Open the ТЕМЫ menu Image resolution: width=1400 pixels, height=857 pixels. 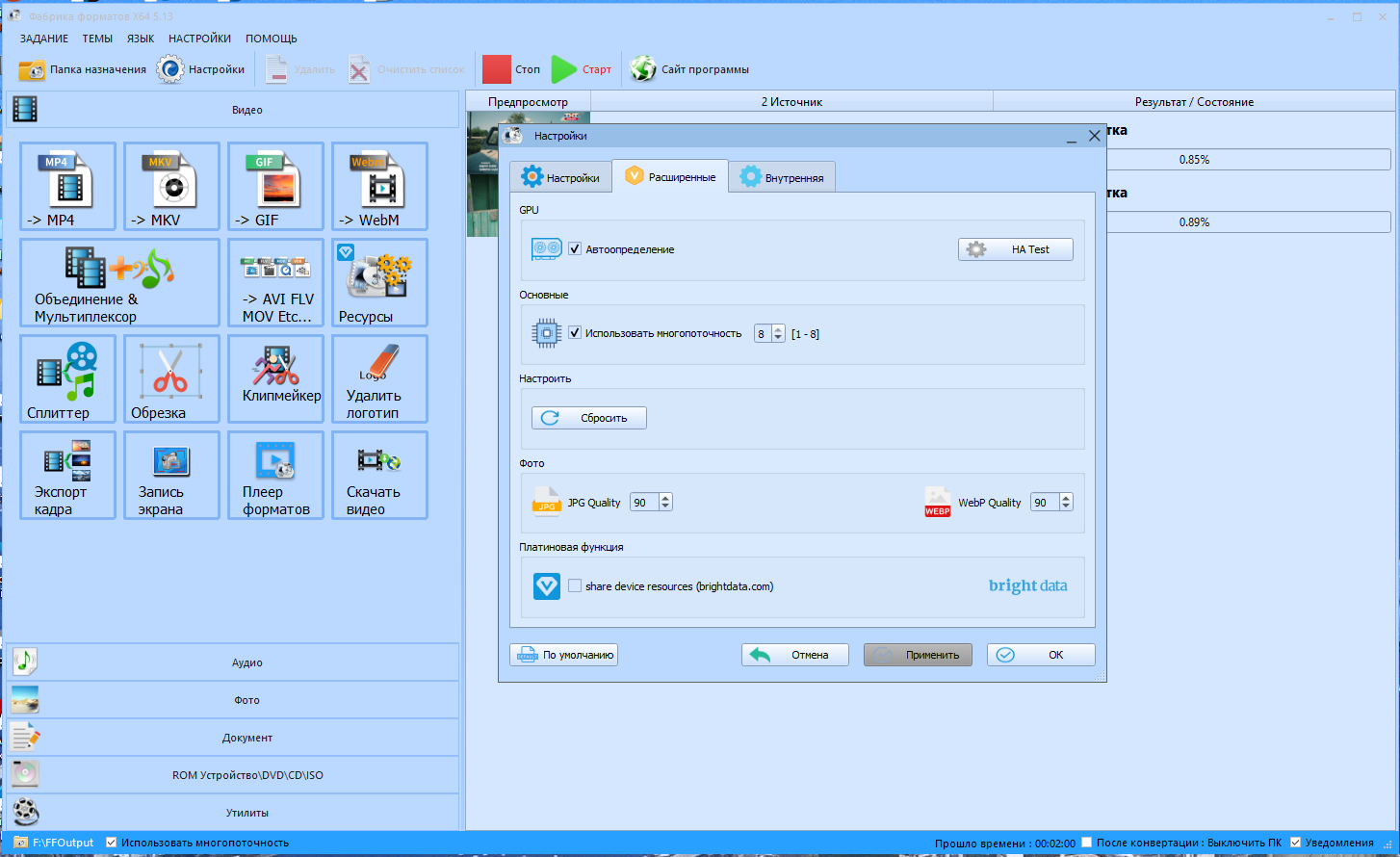97,39
